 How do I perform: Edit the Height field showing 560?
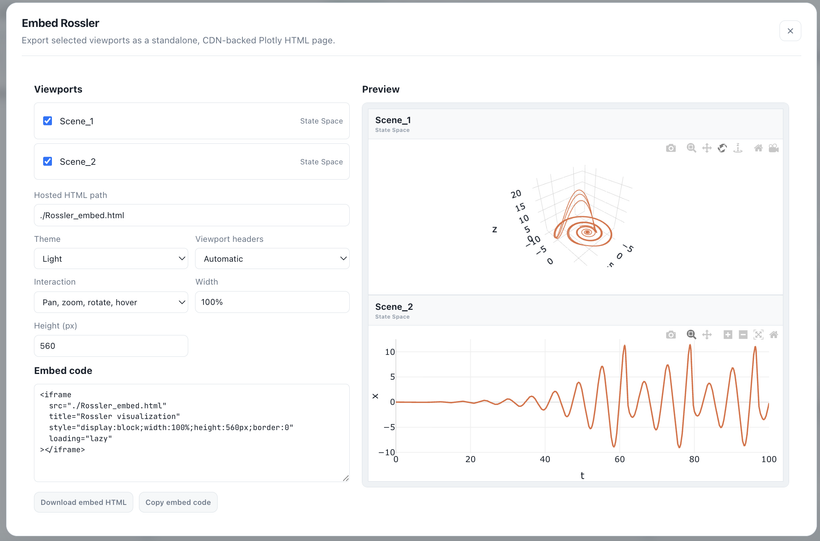click(111, 346)
